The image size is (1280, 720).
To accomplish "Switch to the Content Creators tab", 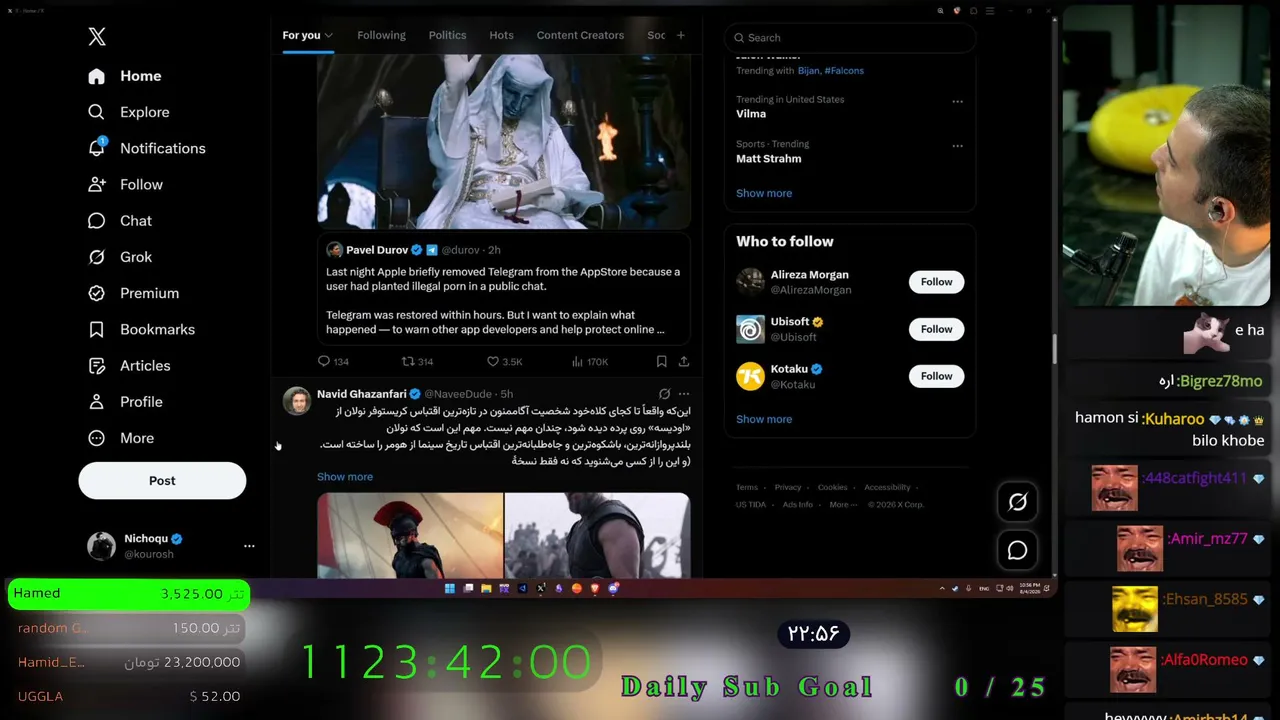I will tap(580, 35).
